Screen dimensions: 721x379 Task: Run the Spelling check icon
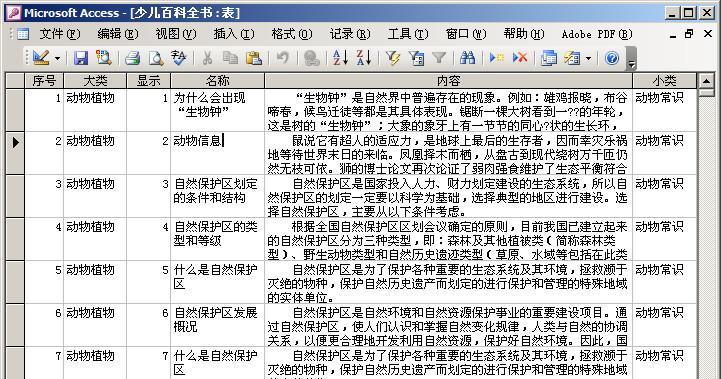tap(179, 58)
